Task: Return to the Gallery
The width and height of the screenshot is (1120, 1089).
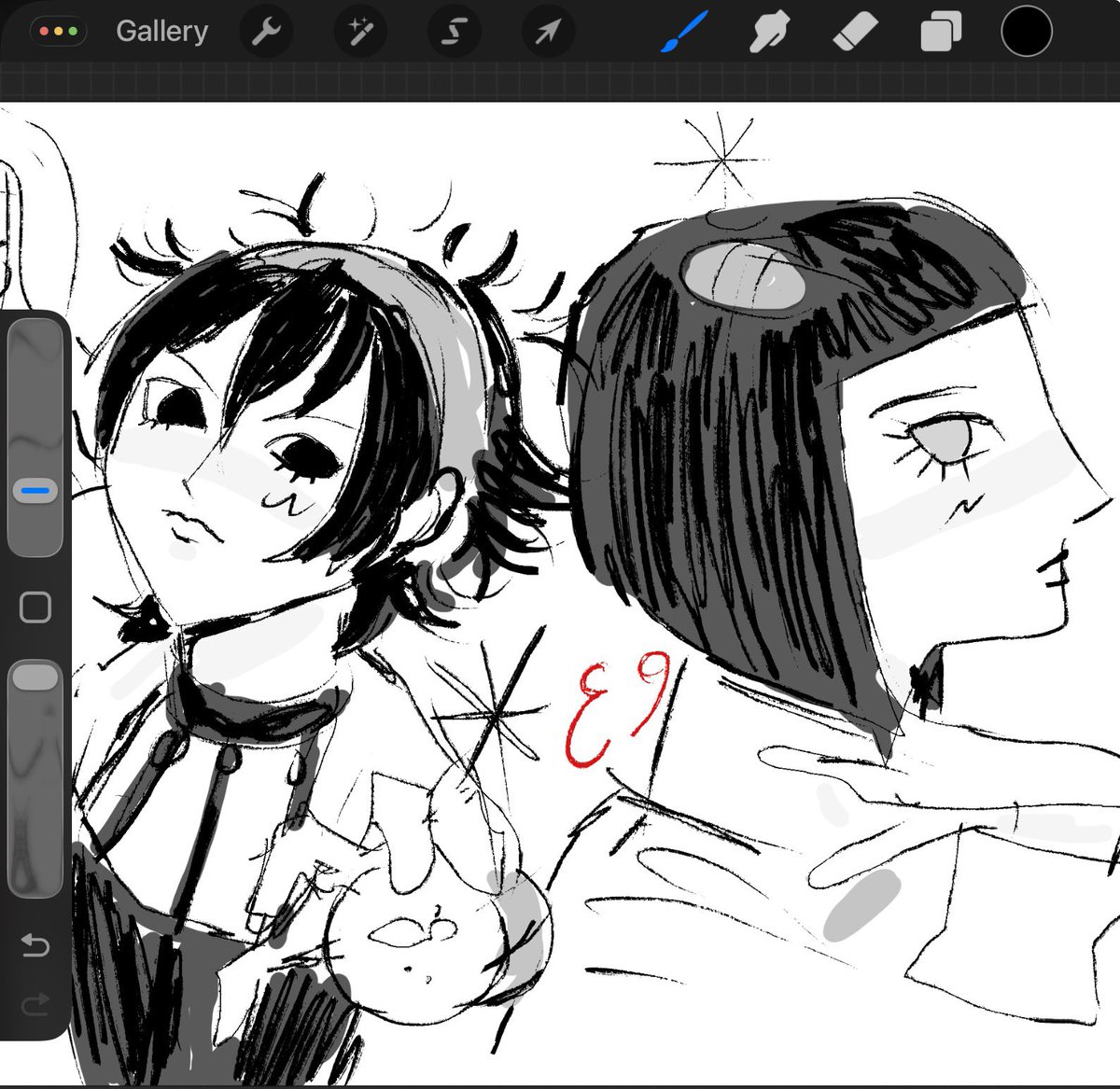Action: [x=161, y=32]
